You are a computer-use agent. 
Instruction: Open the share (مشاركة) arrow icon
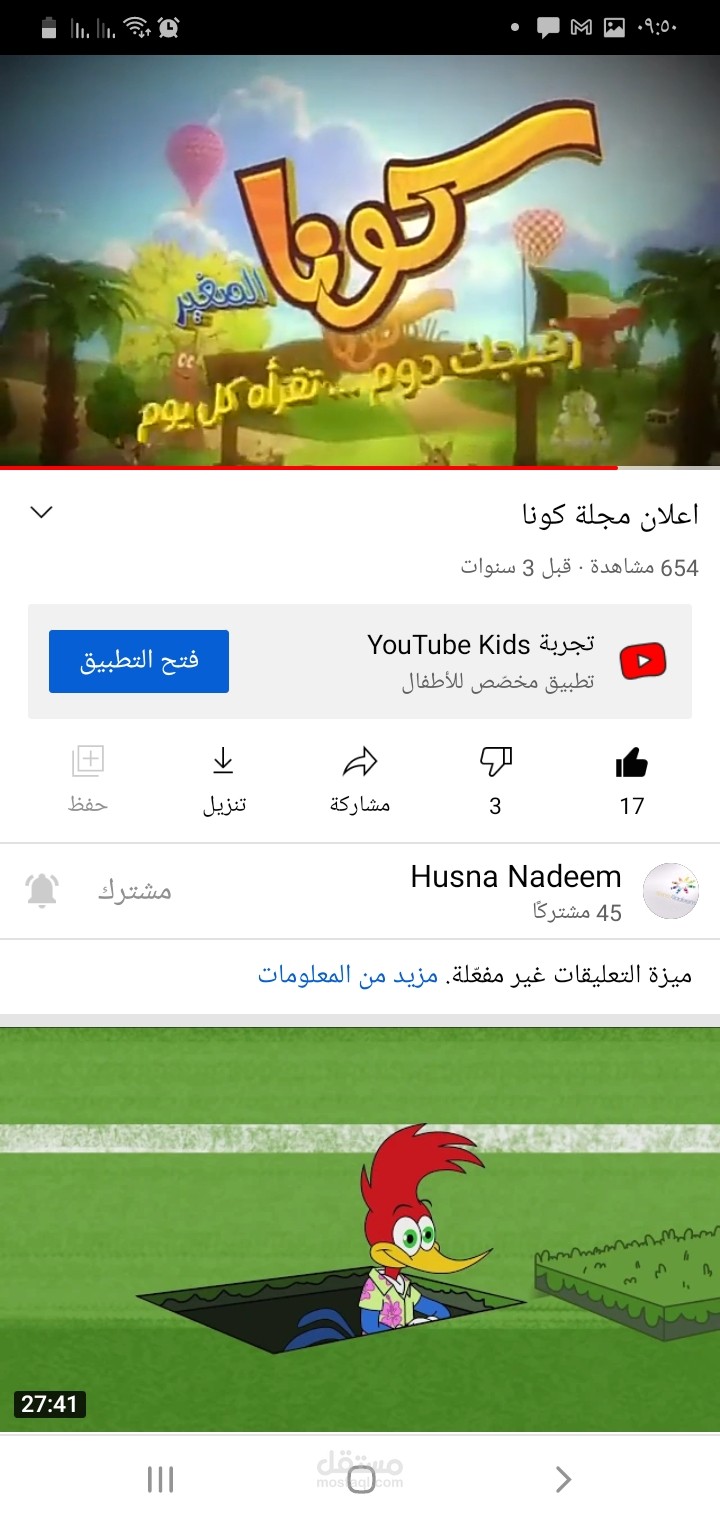coord(360,763)
